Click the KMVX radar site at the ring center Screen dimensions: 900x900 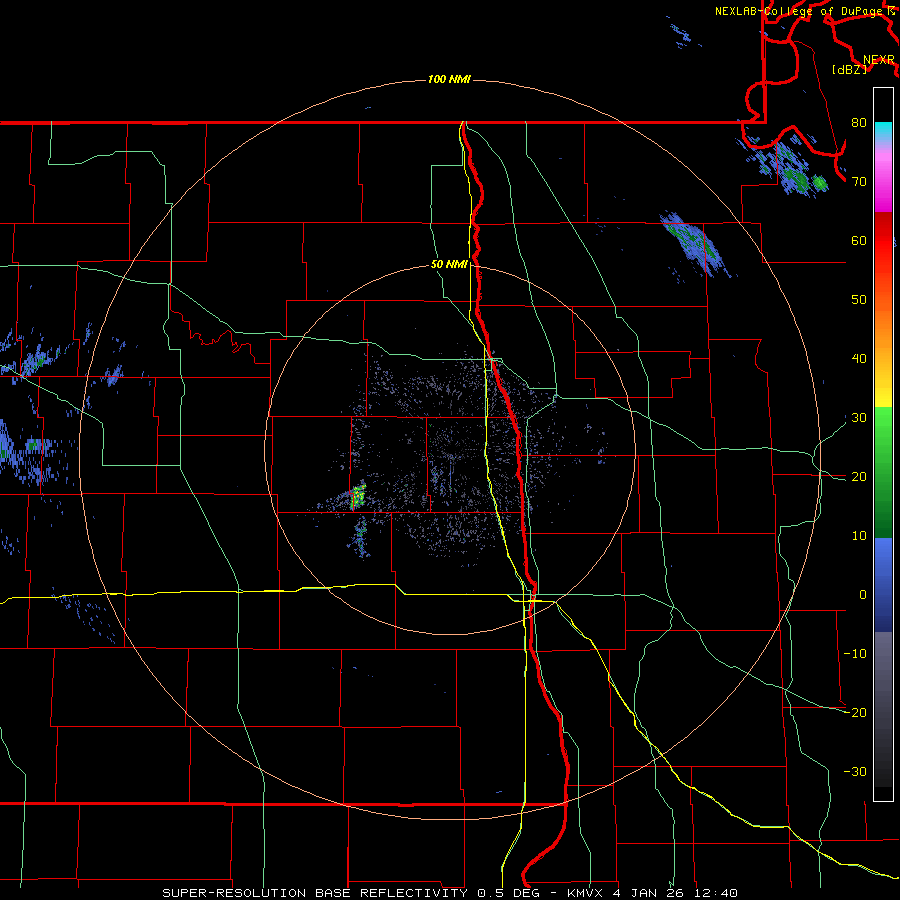pyautogui.click(x=451, y=450)
